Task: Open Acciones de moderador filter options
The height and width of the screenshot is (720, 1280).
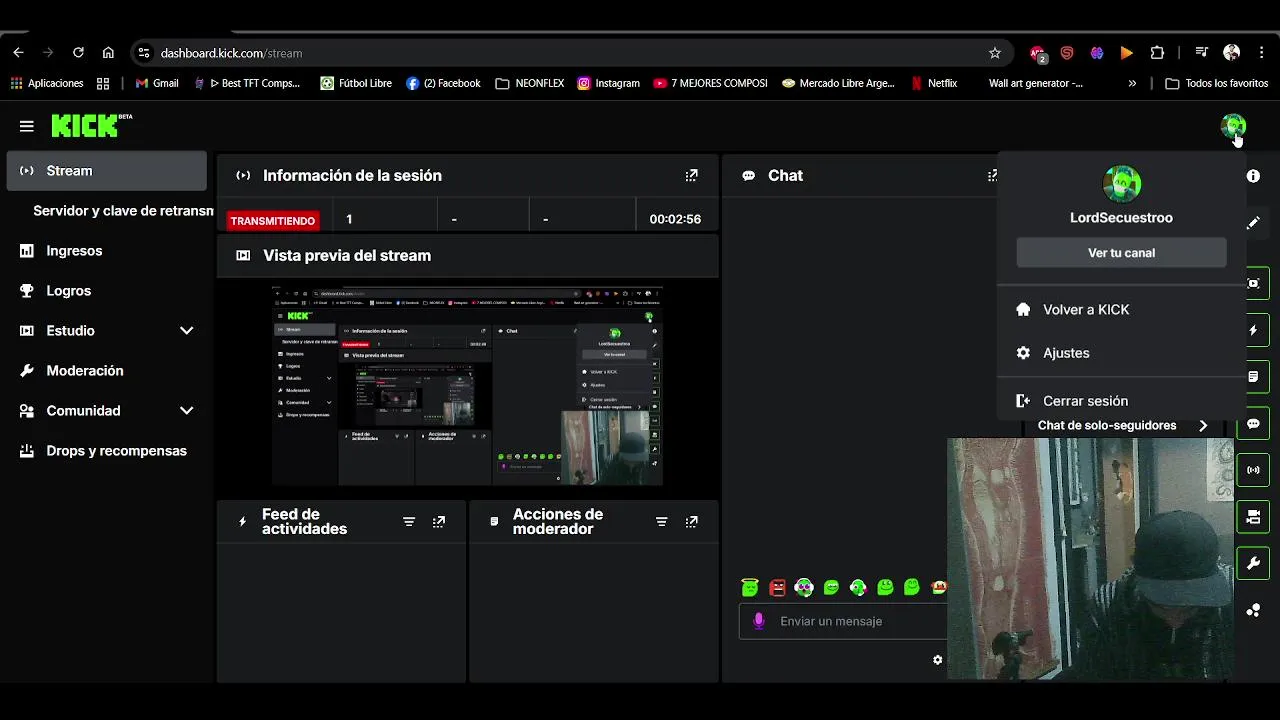Action: point(661,522)
